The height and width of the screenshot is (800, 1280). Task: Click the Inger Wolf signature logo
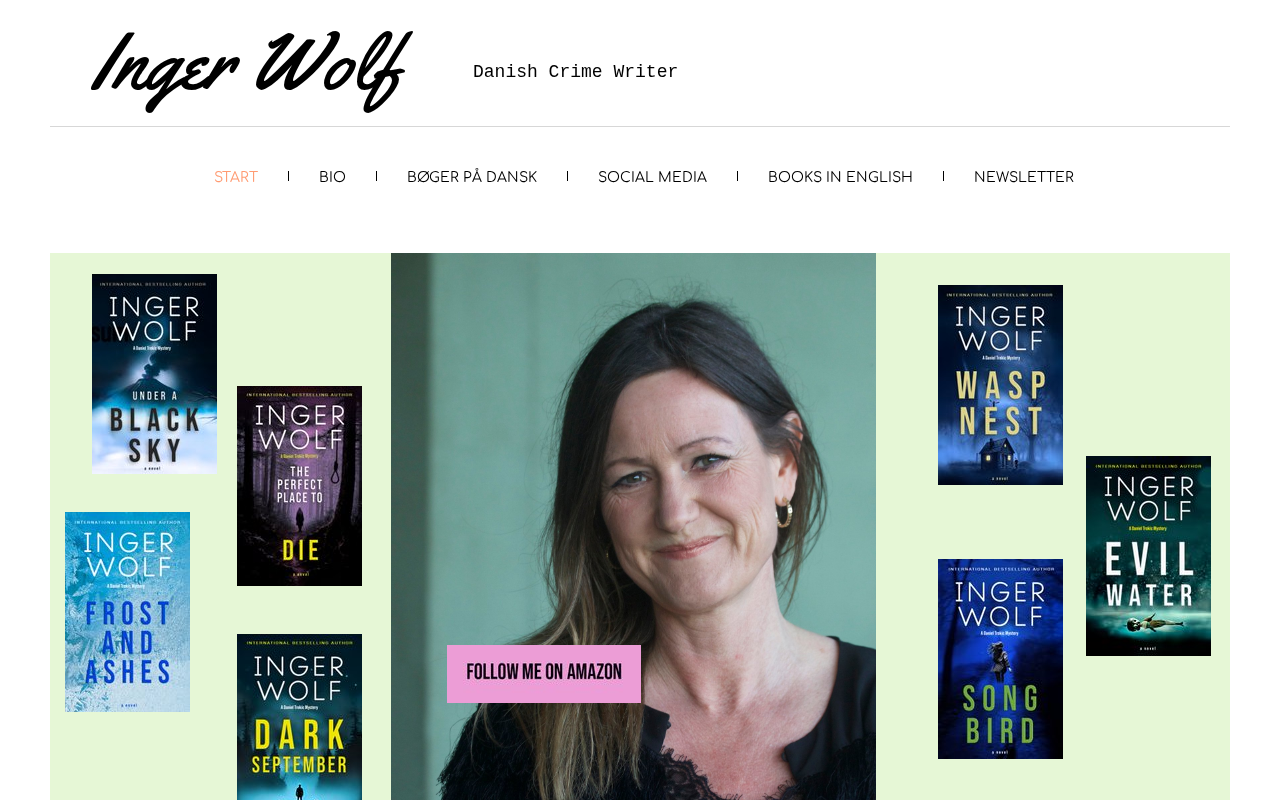[251, 69]
